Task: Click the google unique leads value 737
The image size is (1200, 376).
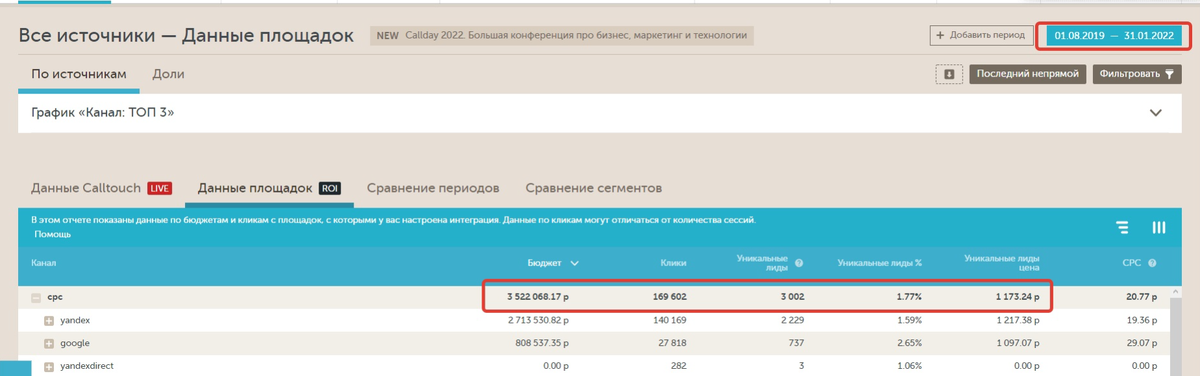Action: pos(796,343)
